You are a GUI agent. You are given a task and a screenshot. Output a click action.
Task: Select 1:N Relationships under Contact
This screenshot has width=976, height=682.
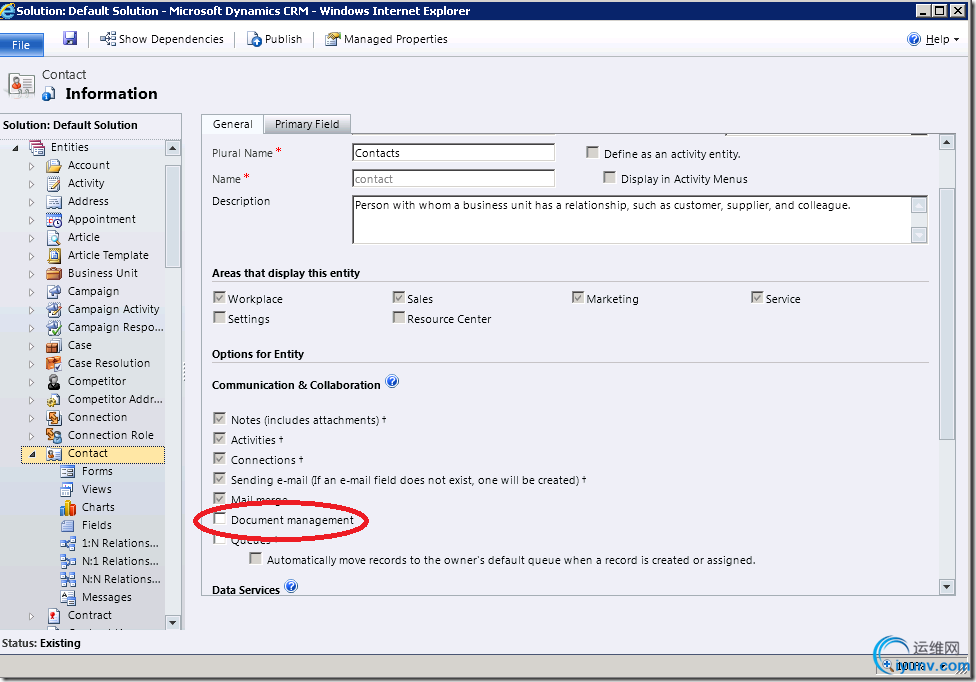[x=120, y=543]
